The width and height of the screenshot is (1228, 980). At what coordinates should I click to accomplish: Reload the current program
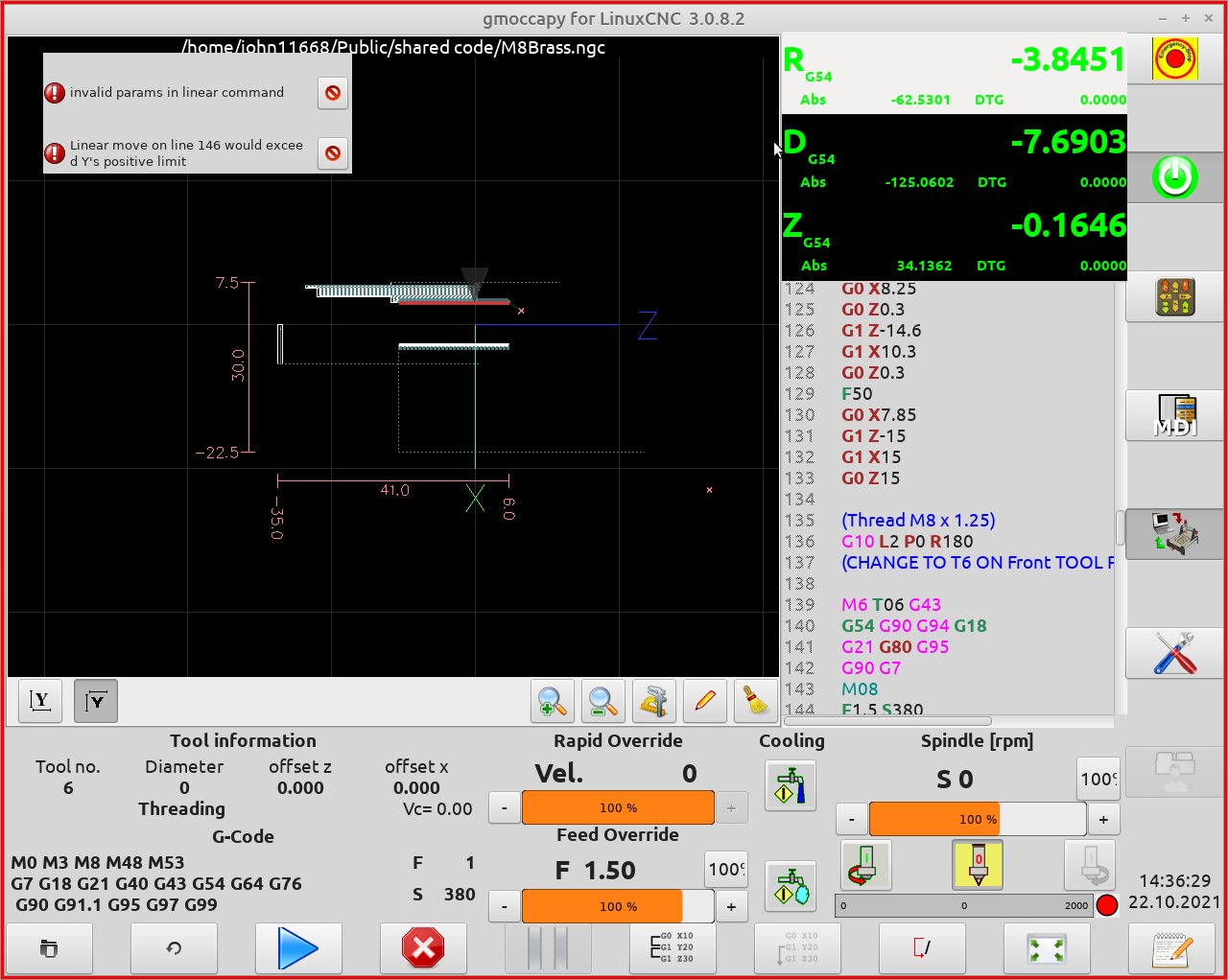pos(174,948)
